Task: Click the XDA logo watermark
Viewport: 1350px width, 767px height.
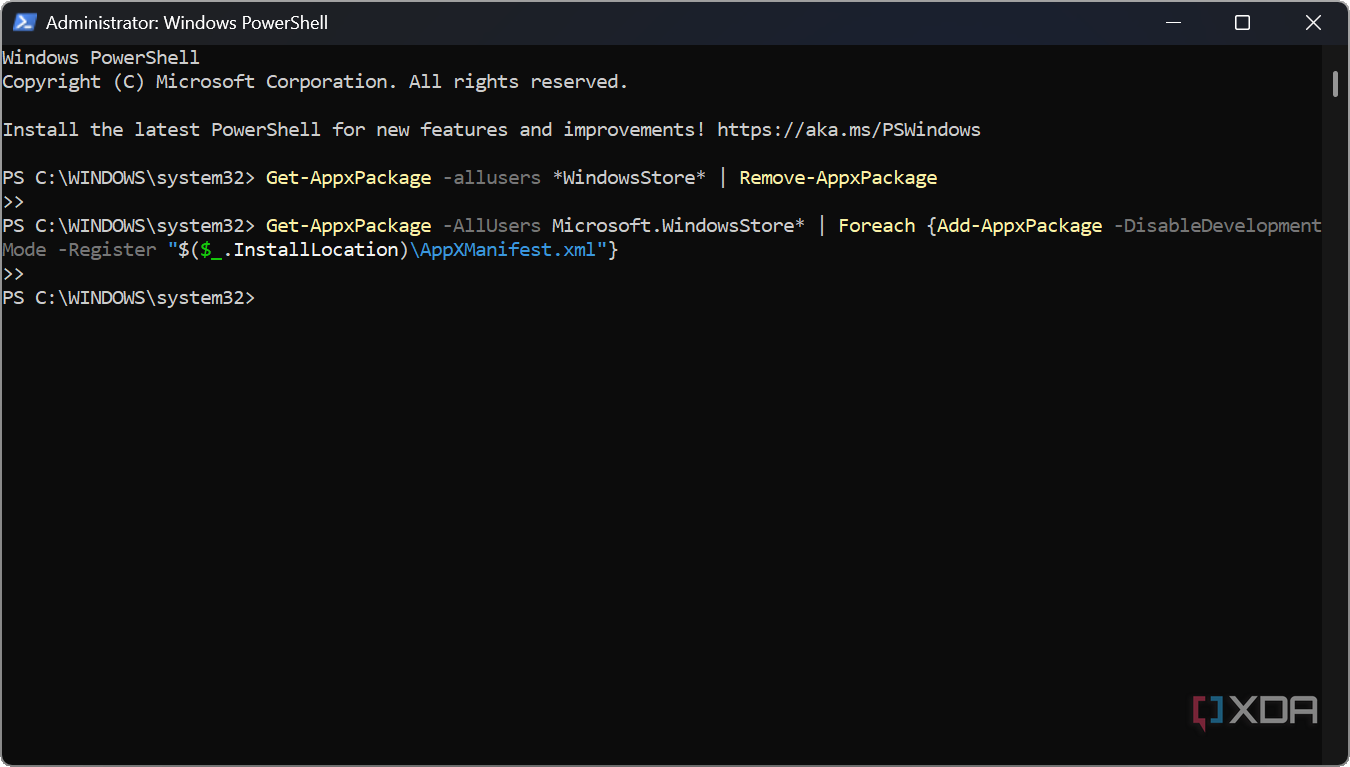Action: [x=1255, y=711]
